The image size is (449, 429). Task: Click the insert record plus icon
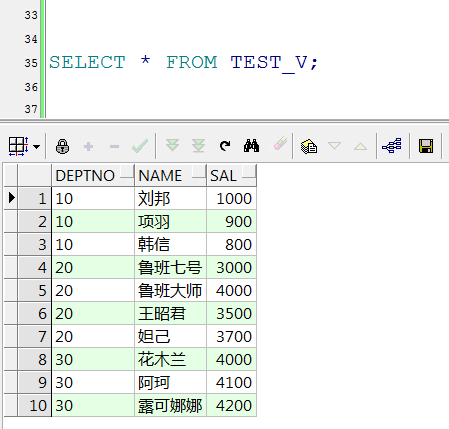point(88,146)
